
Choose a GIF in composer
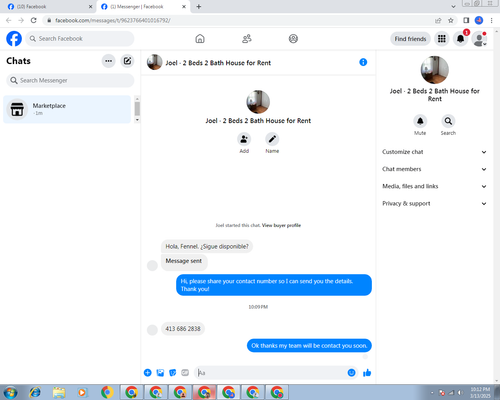(185, 373)
